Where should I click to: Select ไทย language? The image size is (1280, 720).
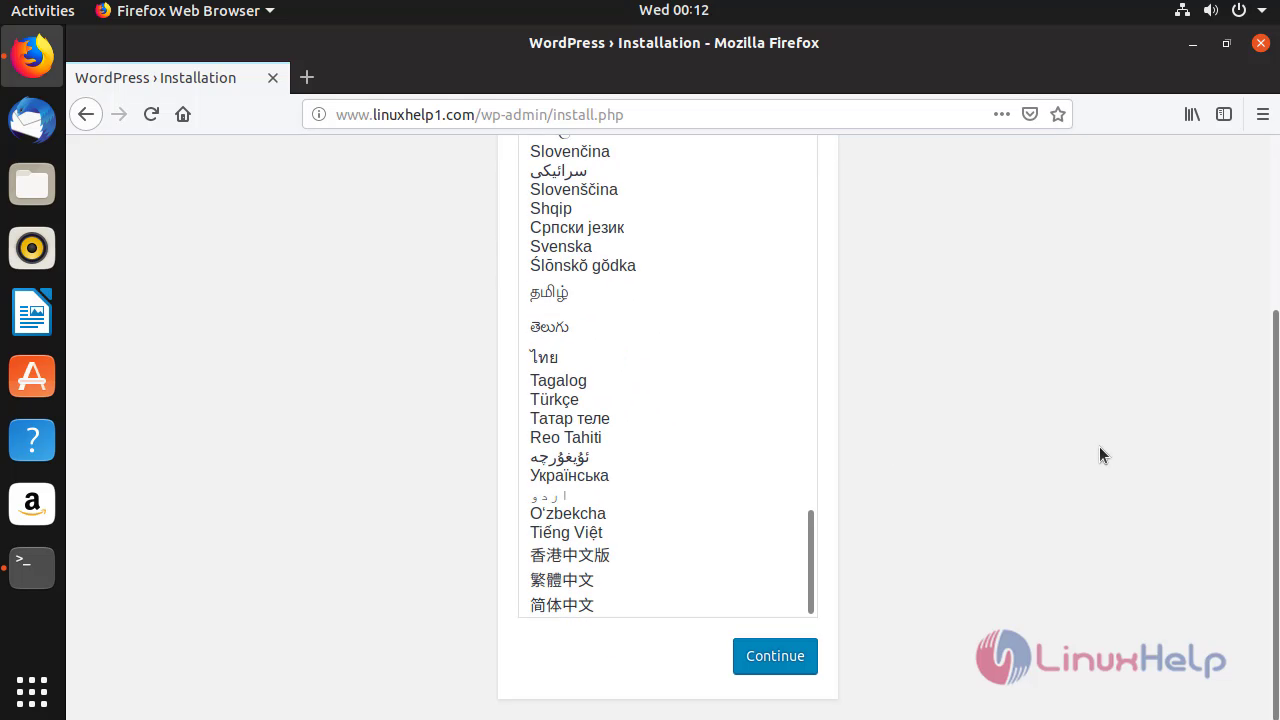point(544,357)
